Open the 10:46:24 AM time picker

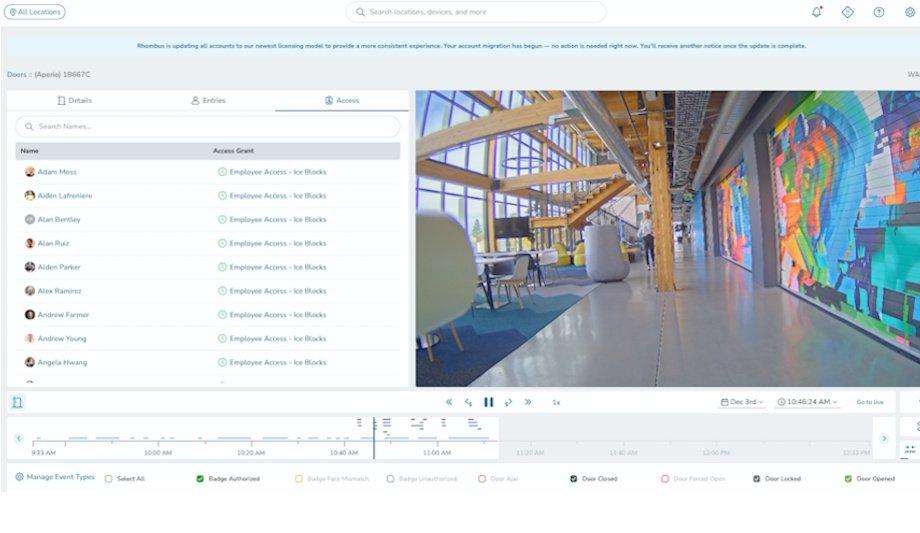pos(807,402)
